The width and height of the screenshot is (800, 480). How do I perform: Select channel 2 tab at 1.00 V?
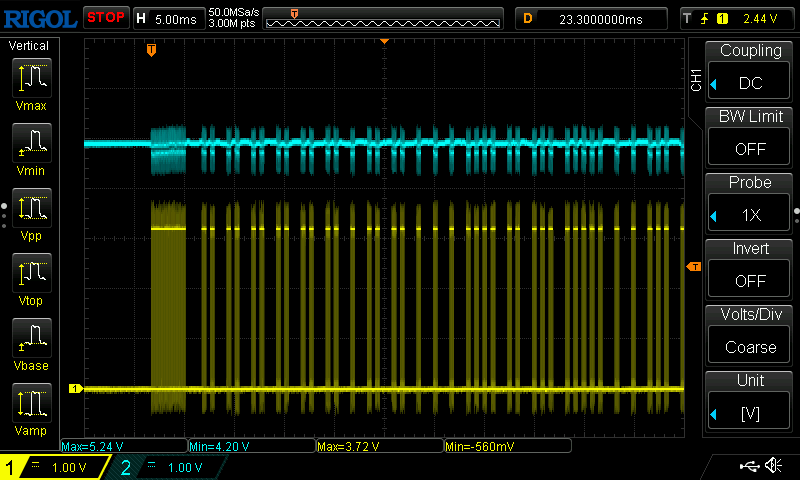click(168, 467)
